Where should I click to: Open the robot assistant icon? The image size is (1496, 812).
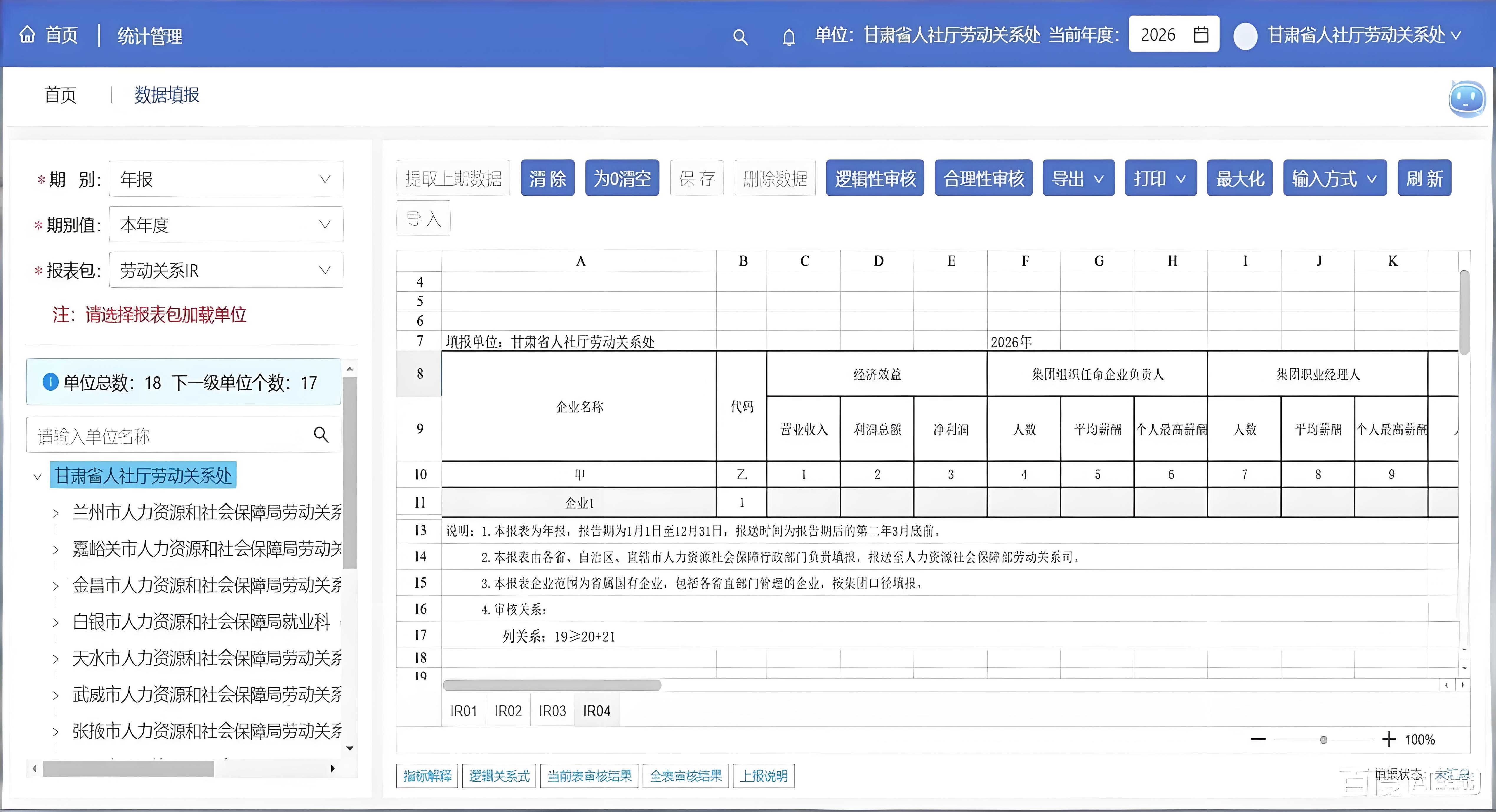tap(1467, 99)
